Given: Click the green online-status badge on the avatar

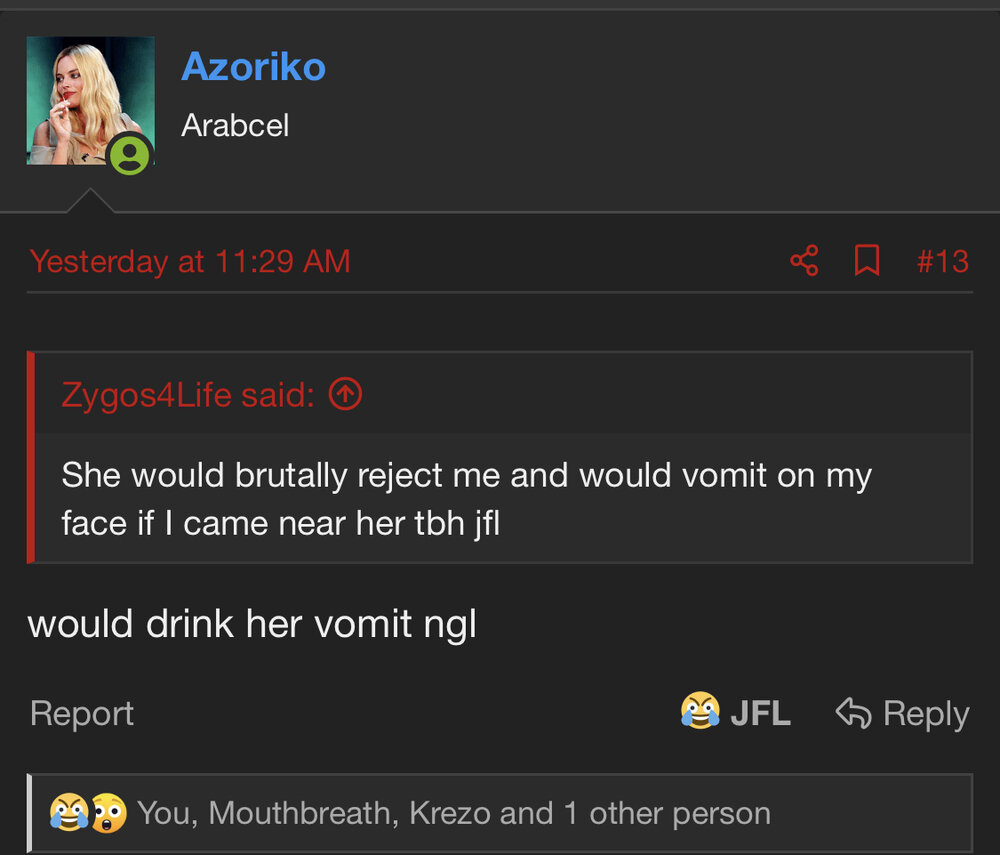Looking at the screenshot, I should [129, 154].
